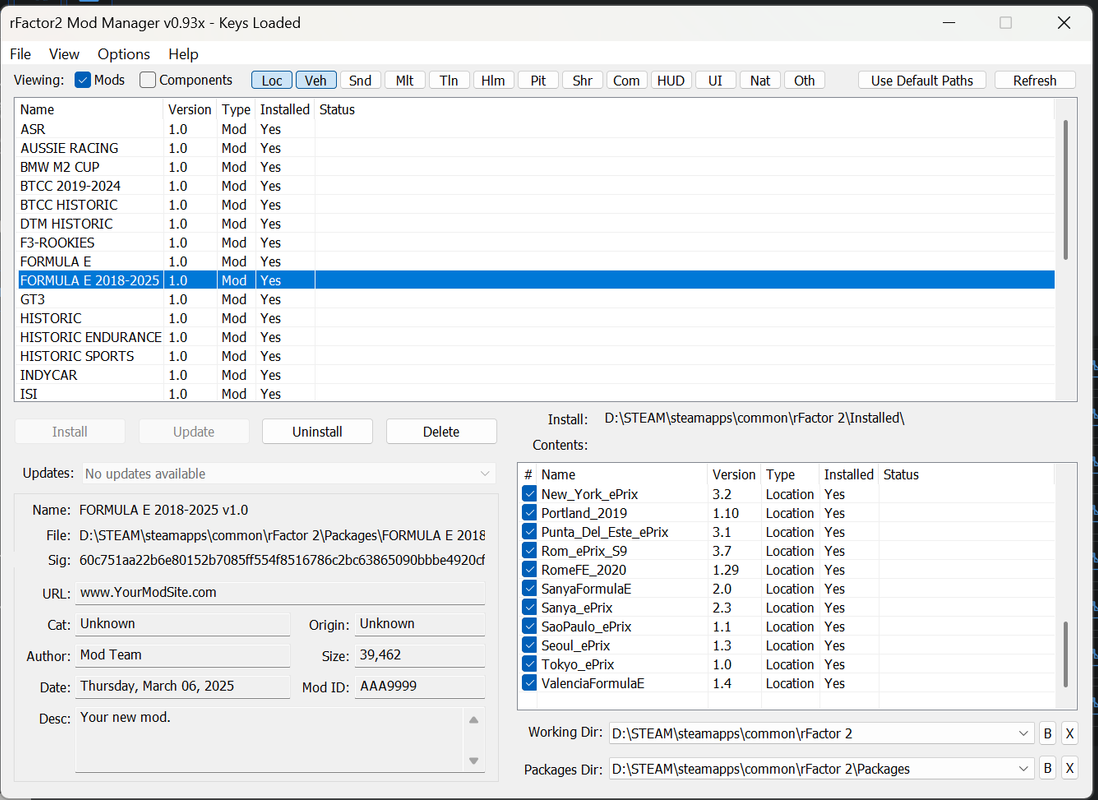Toggle the Loc filter button
The height and width of the screenshot is (800, 1098).
tap(272, 81)
